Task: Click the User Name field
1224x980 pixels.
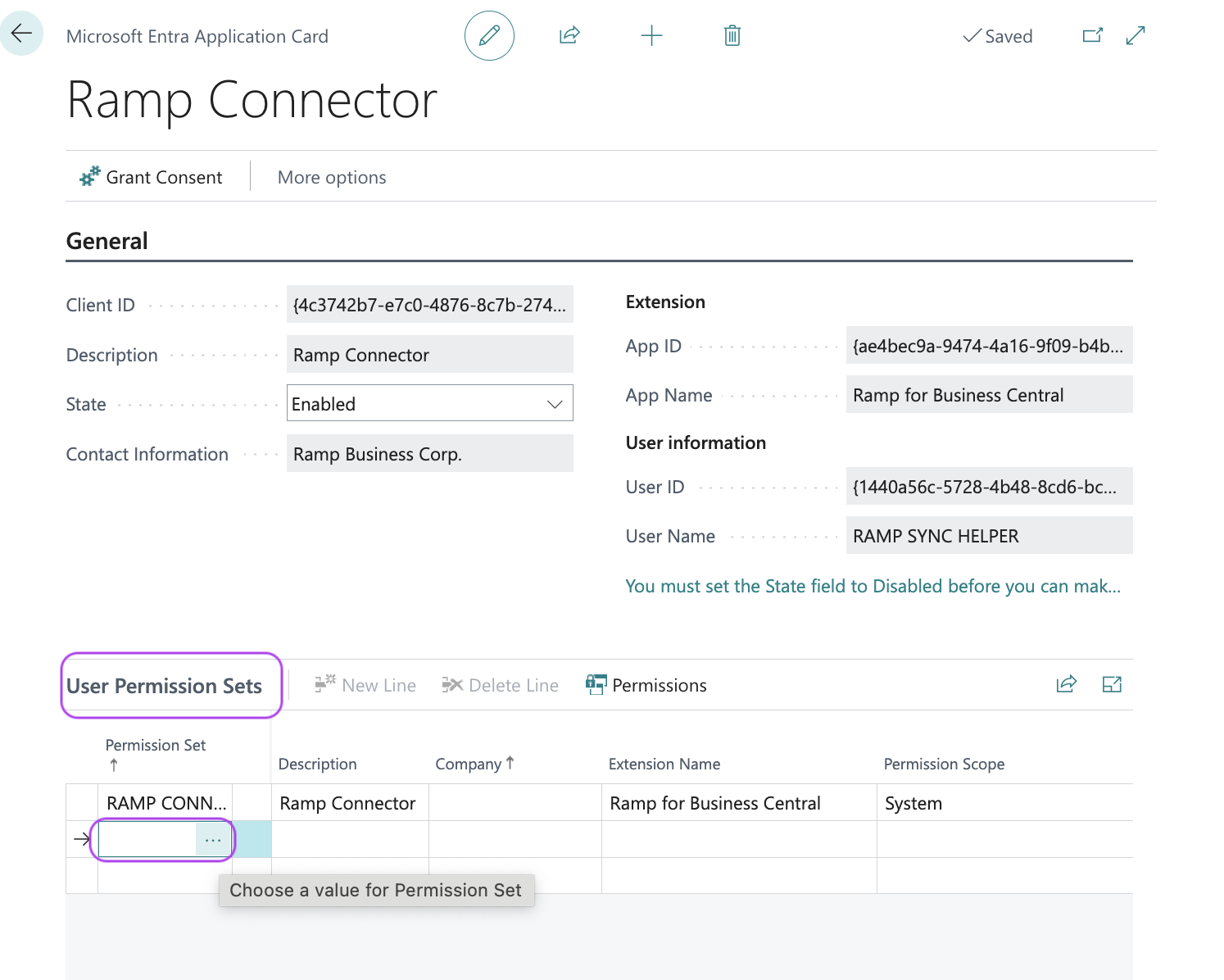Action: (990, 535)
